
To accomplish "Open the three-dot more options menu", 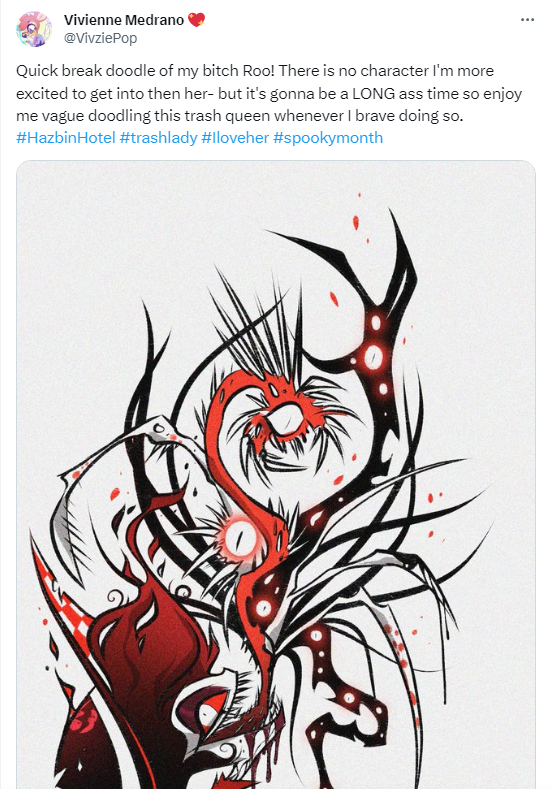I will pyautogui.click(x=527, y=20).
